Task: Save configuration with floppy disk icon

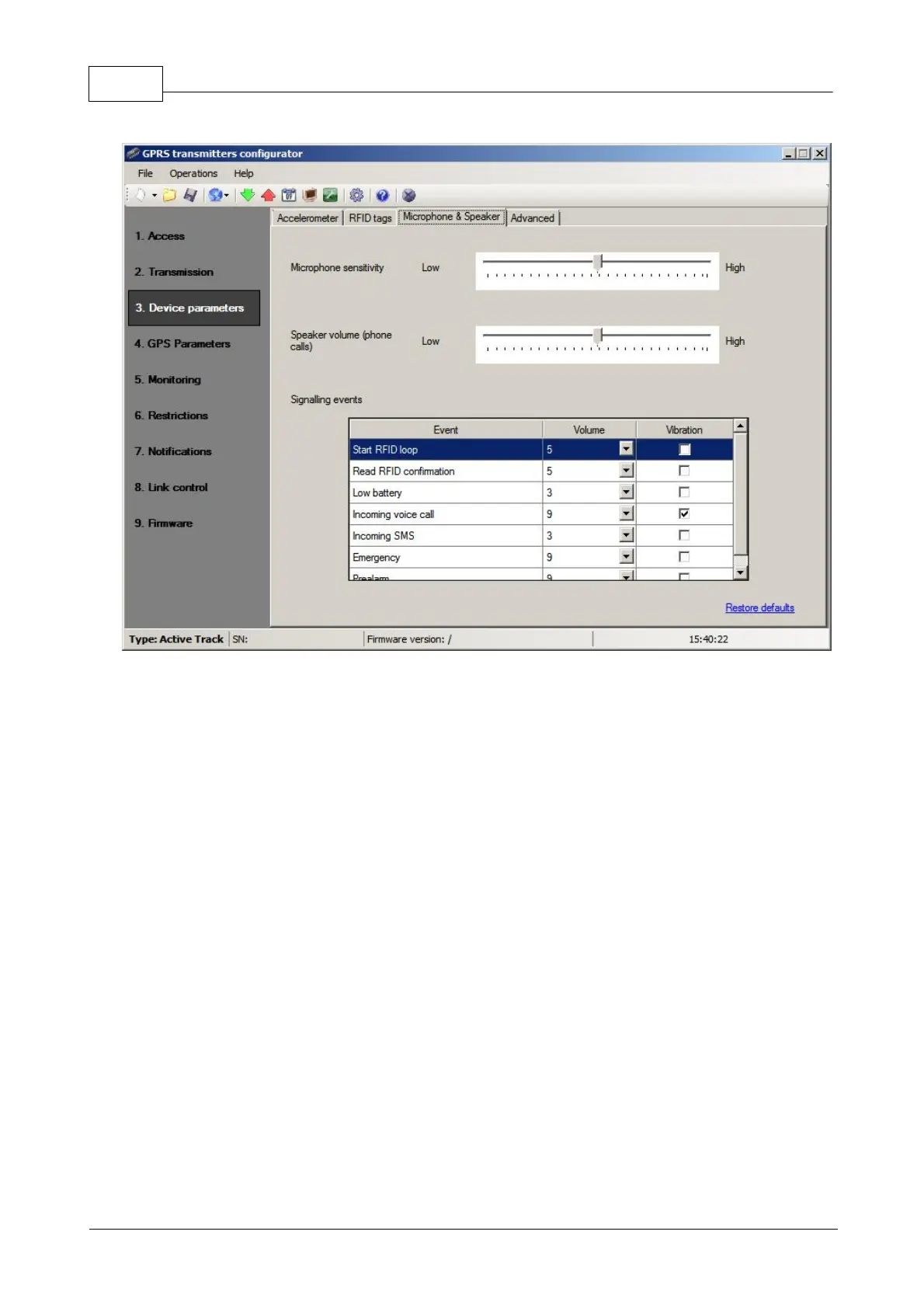Action: coord(190,195)
